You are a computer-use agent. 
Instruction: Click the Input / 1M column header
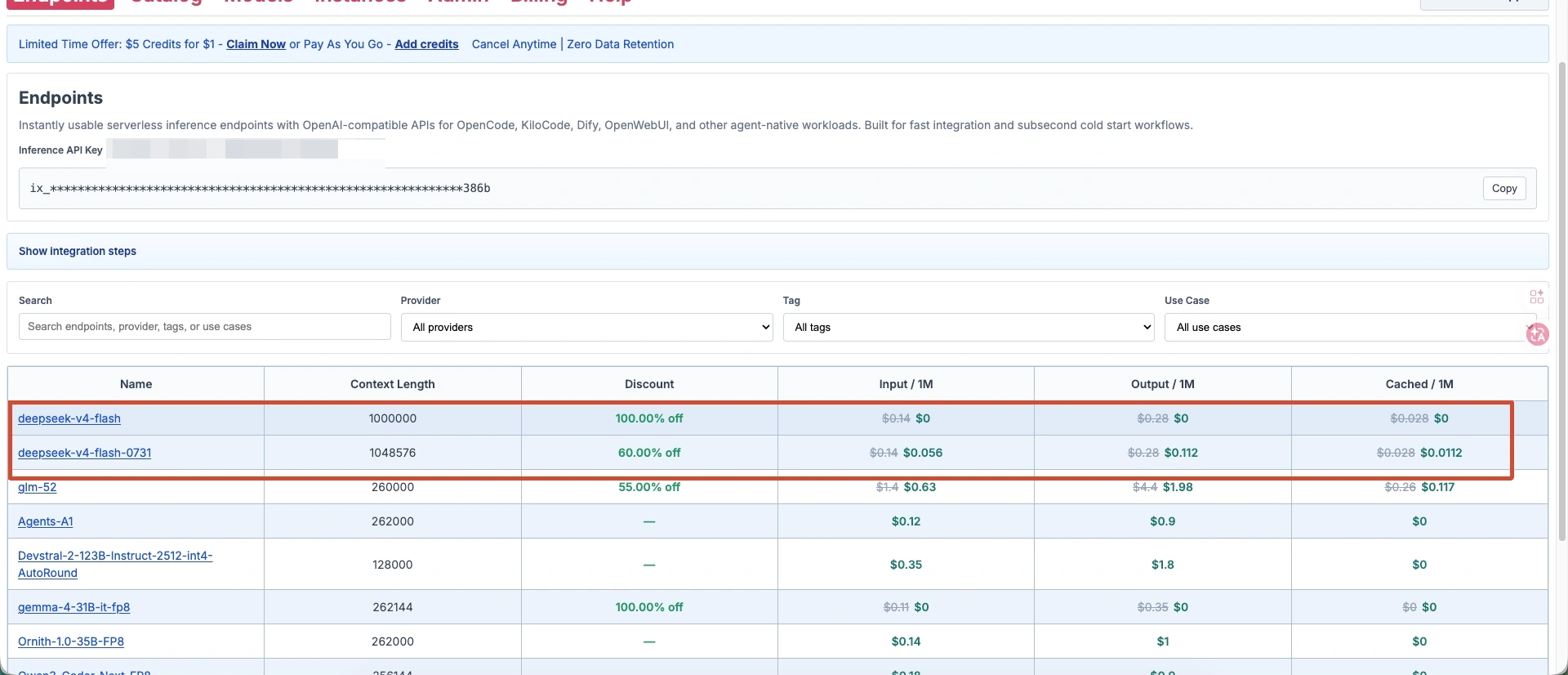click(x=906, y=384)
